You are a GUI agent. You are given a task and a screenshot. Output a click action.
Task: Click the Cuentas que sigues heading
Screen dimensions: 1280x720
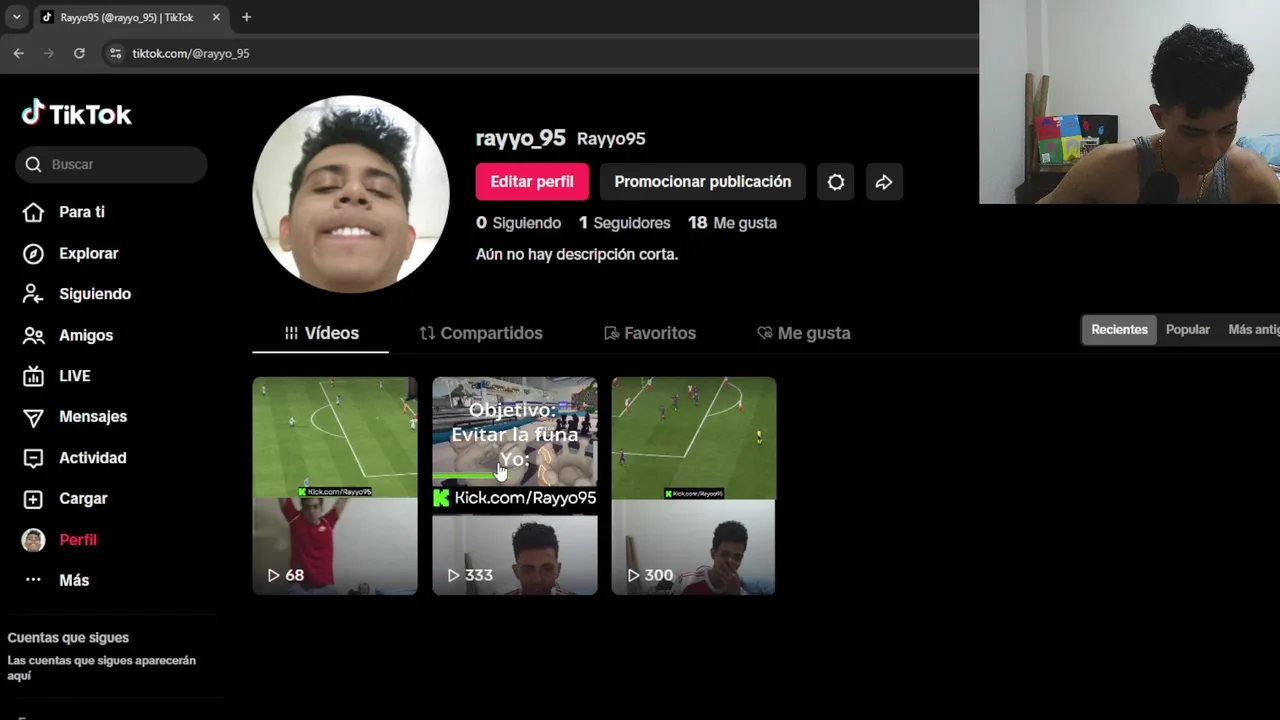[x=68, y=638]
